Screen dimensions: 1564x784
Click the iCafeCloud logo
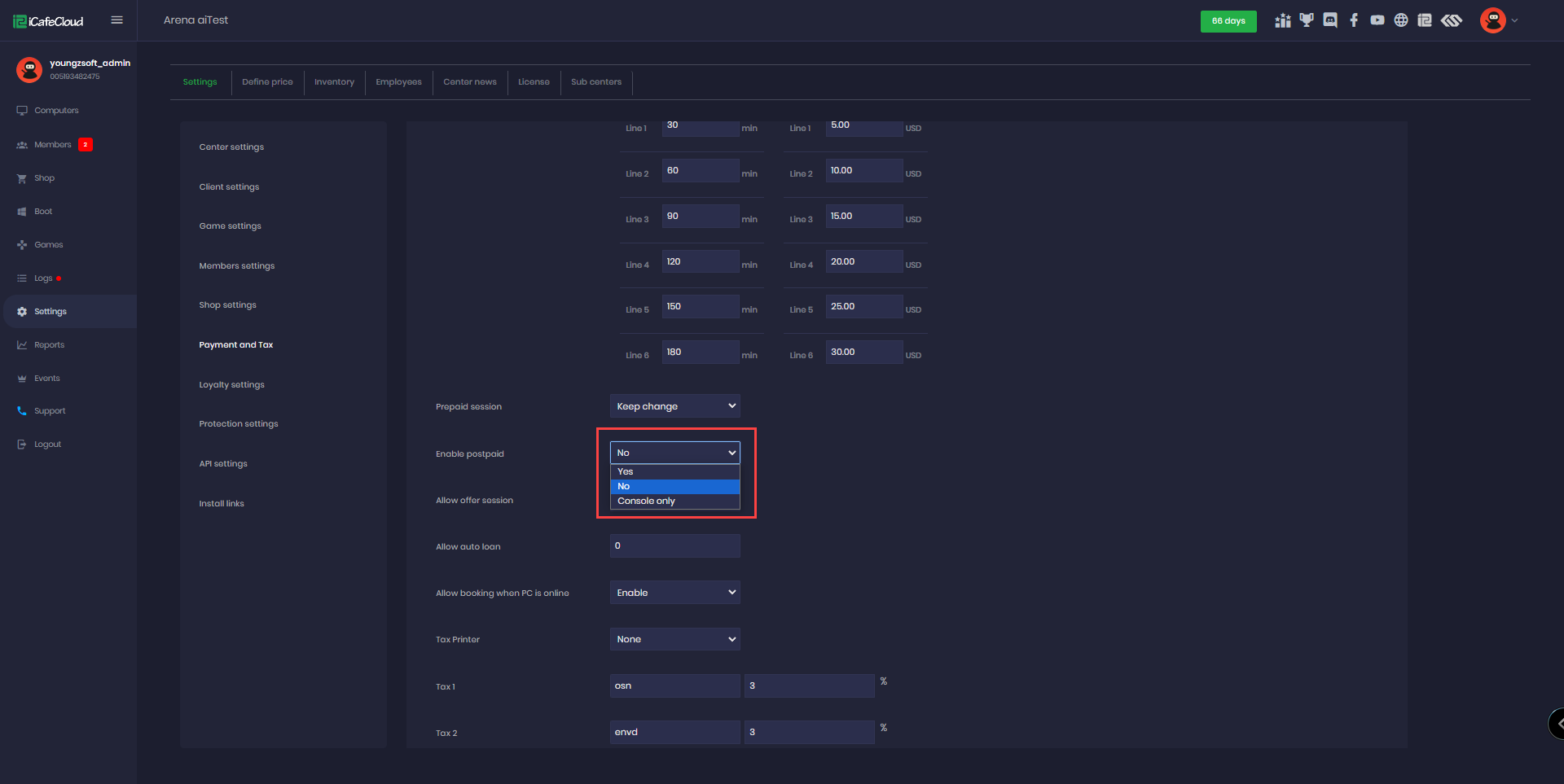49,21
